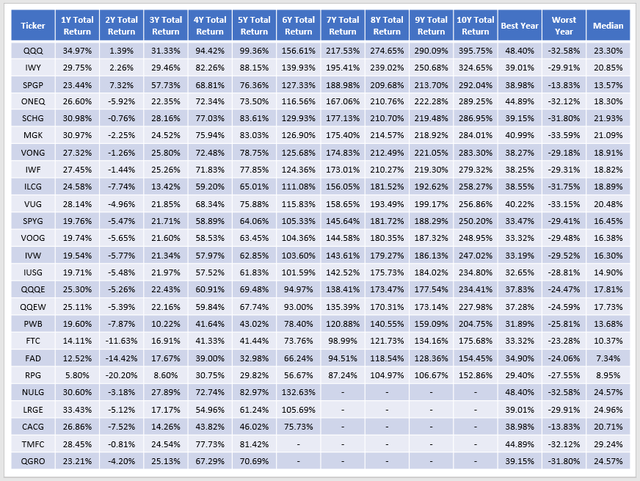The width and height of the screenshot is (640, 481).
Task: Click the VONG ticker cell
Action: pyautogui.click(x=26, y=154)
